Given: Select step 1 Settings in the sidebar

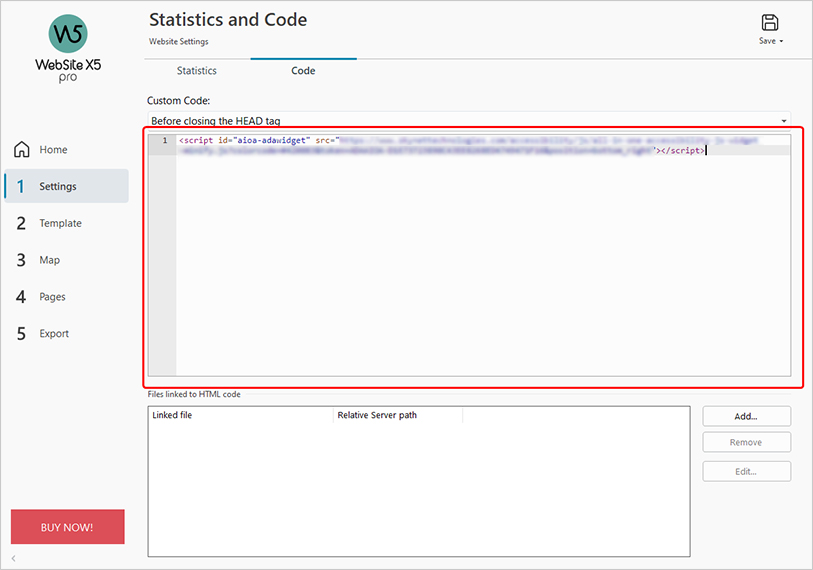Looking at the screenshot, I should click(x=66, y=186).
